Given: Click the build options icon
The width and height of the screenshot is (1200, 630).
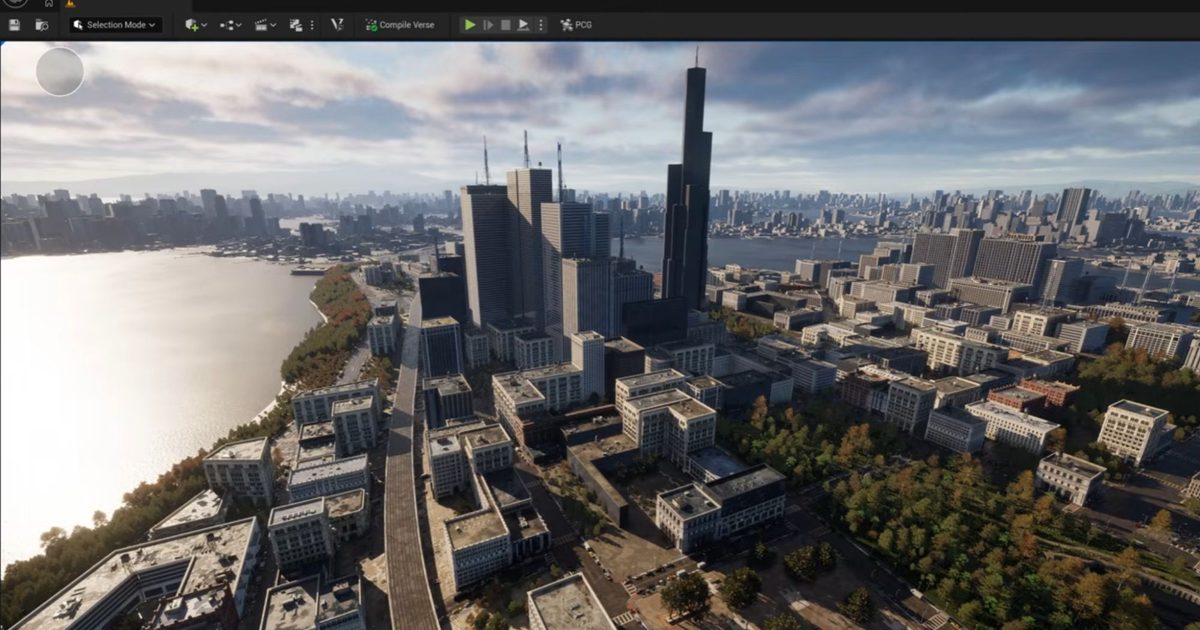Looking at the screenshot, I should (296, 25).
